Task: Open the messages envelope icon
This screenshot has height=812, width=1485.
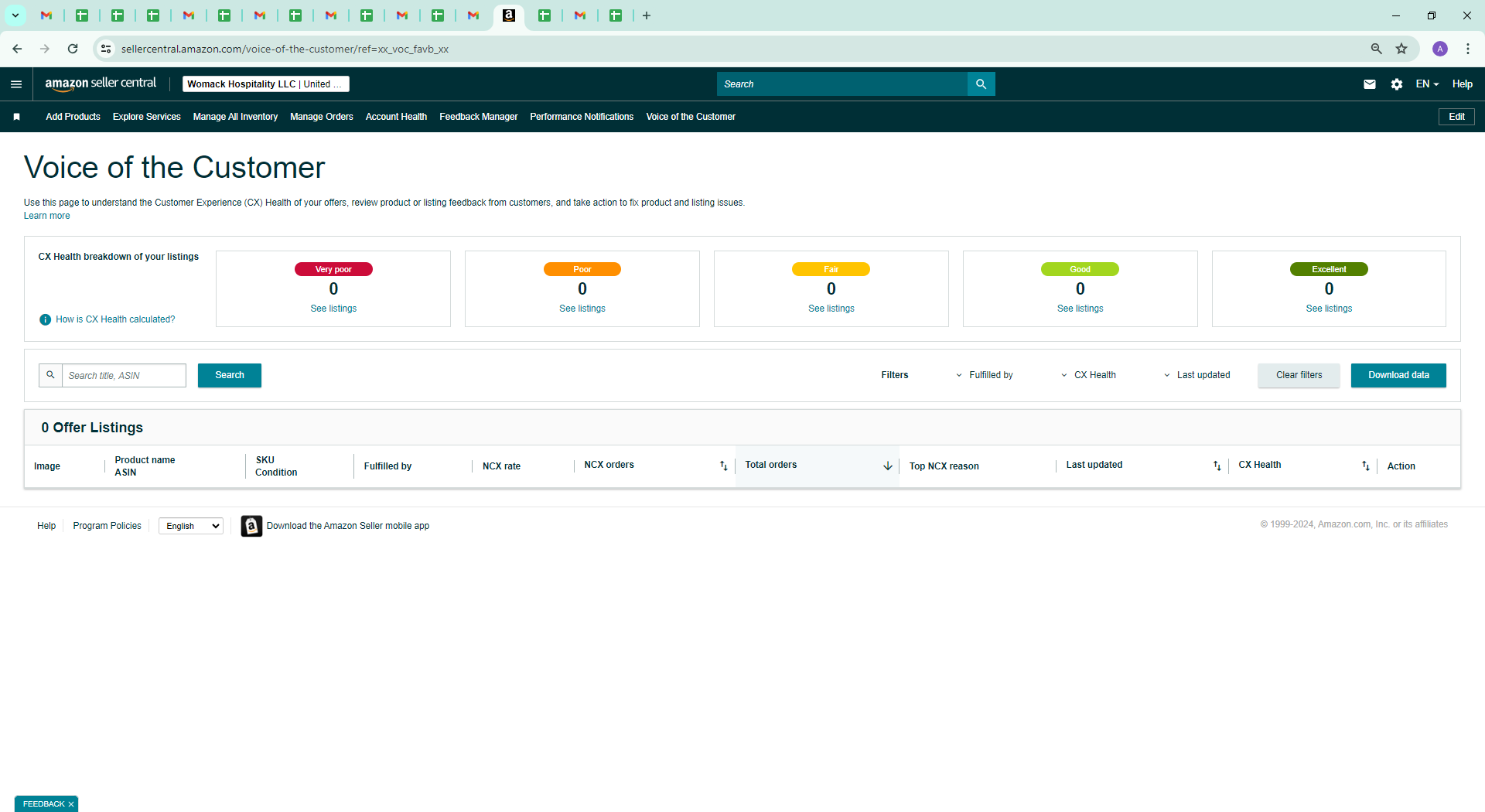Action: (1369, 84)
